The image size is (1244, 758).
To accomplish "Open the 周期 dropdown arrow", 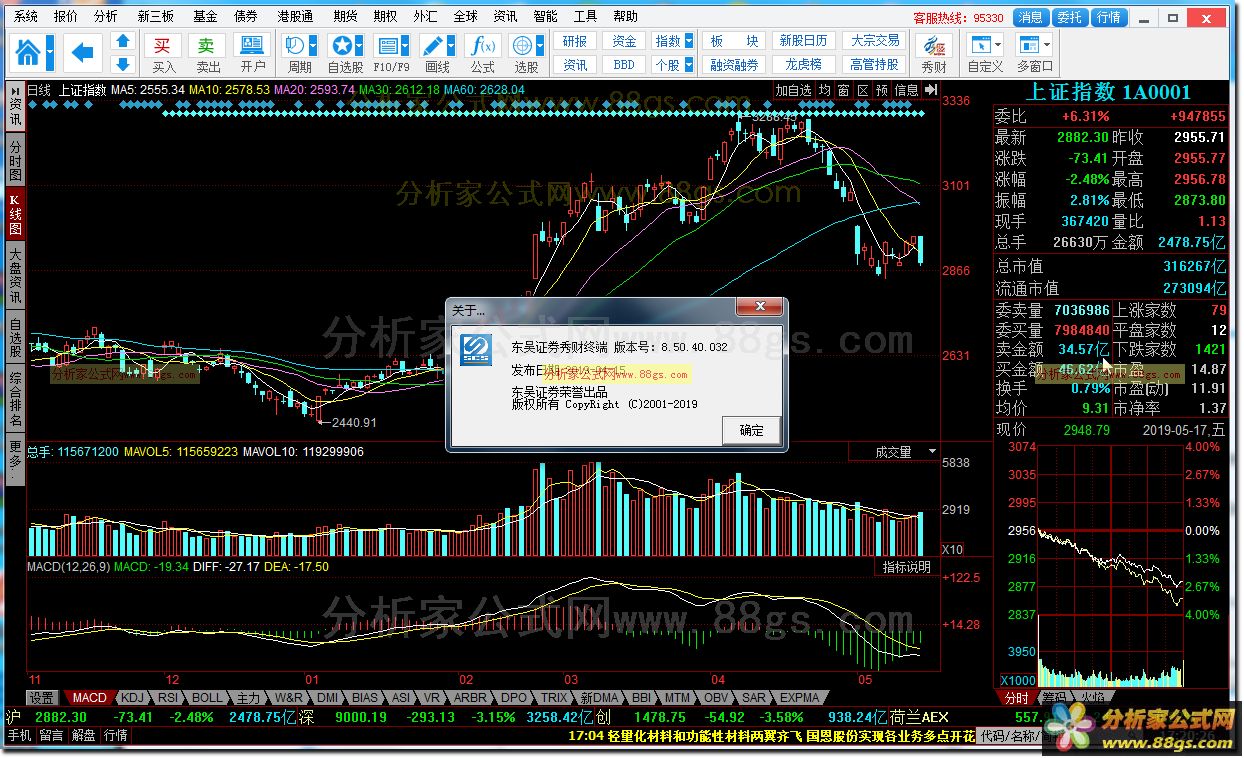I will [x=313, y=46].
